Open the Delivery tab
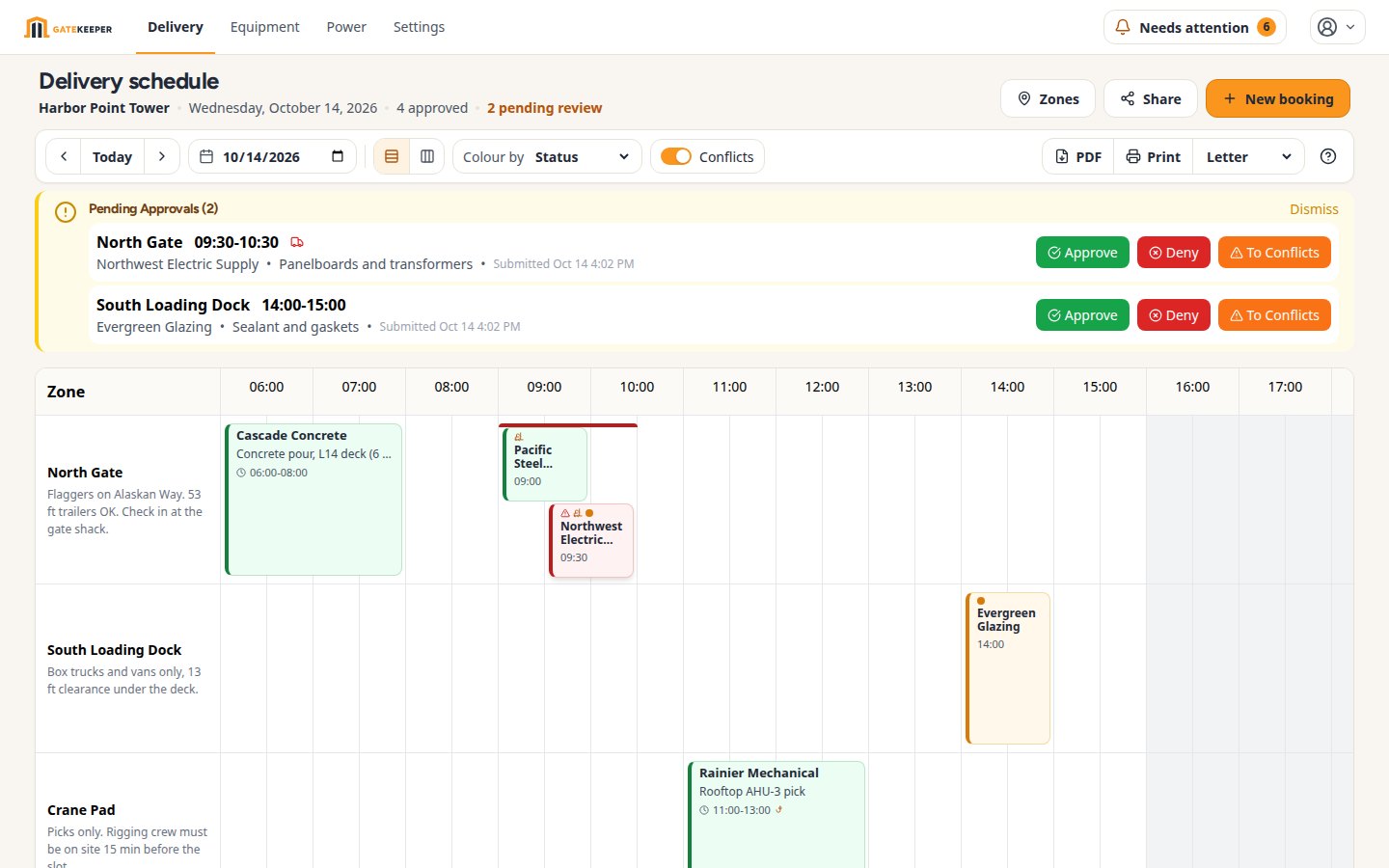This screenshot has height=868, width=1389. 176,27
